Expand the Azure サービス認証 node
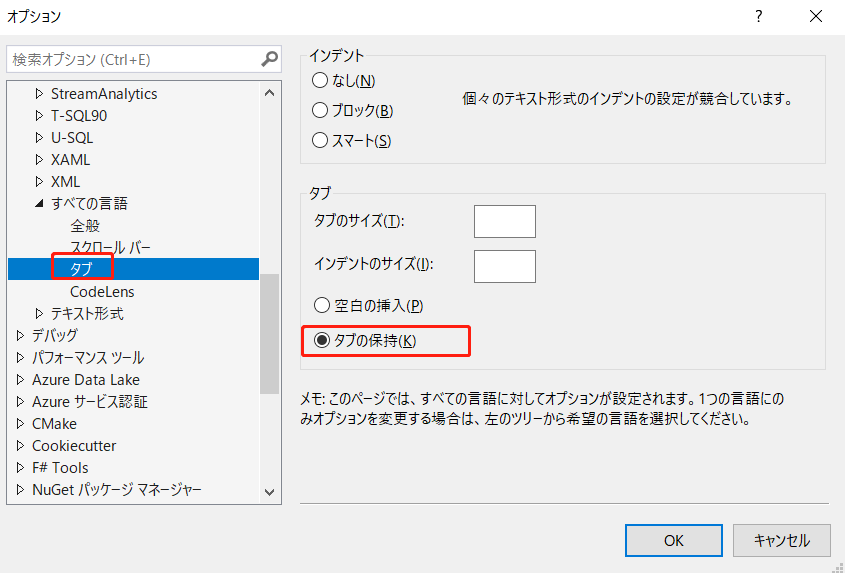 20,402
